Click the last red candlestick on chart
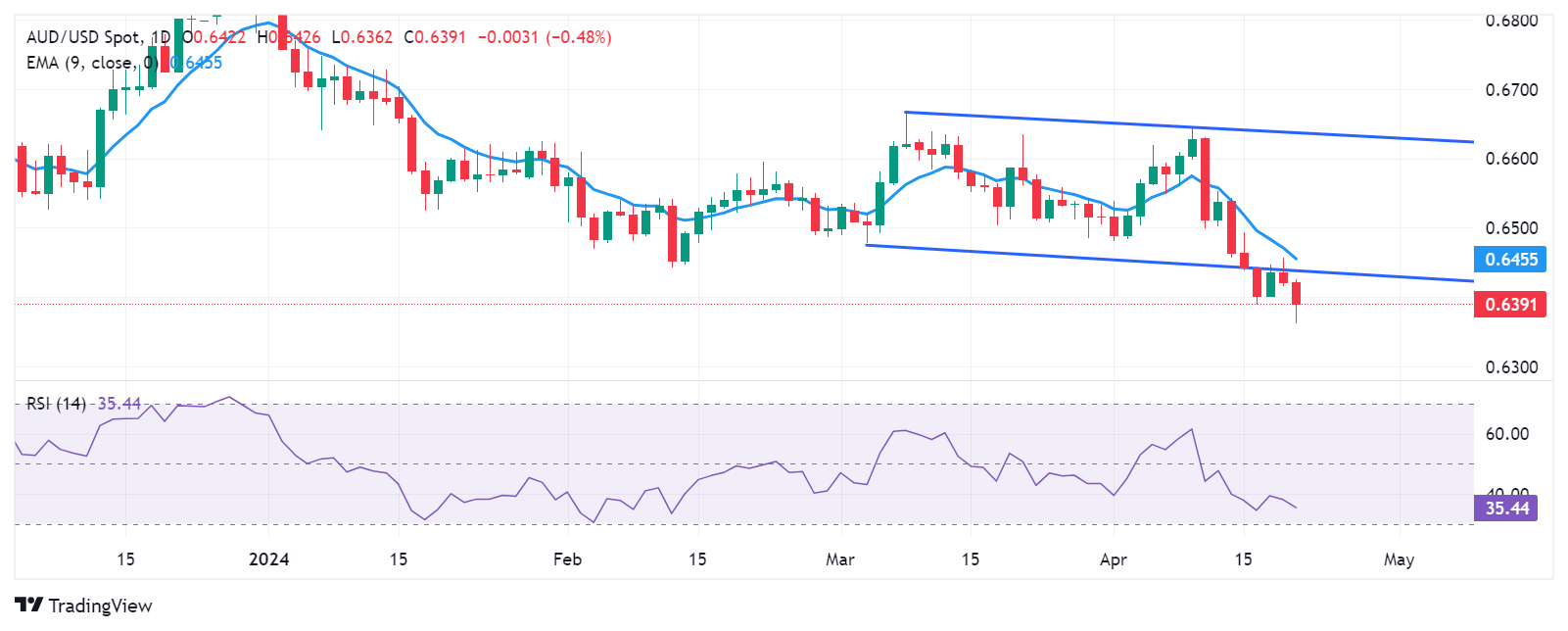 pyautogui.click(x=1297, y=293)
